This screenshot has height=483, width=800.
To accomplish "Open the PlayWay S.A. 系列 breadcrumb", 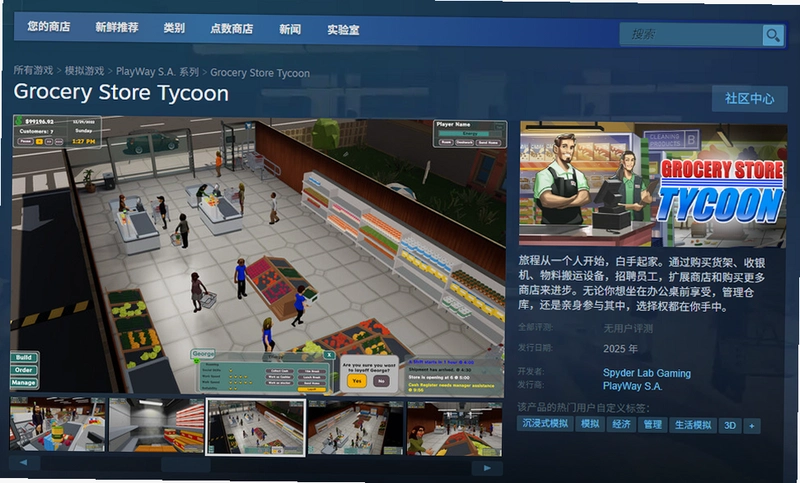I will 157,72.
